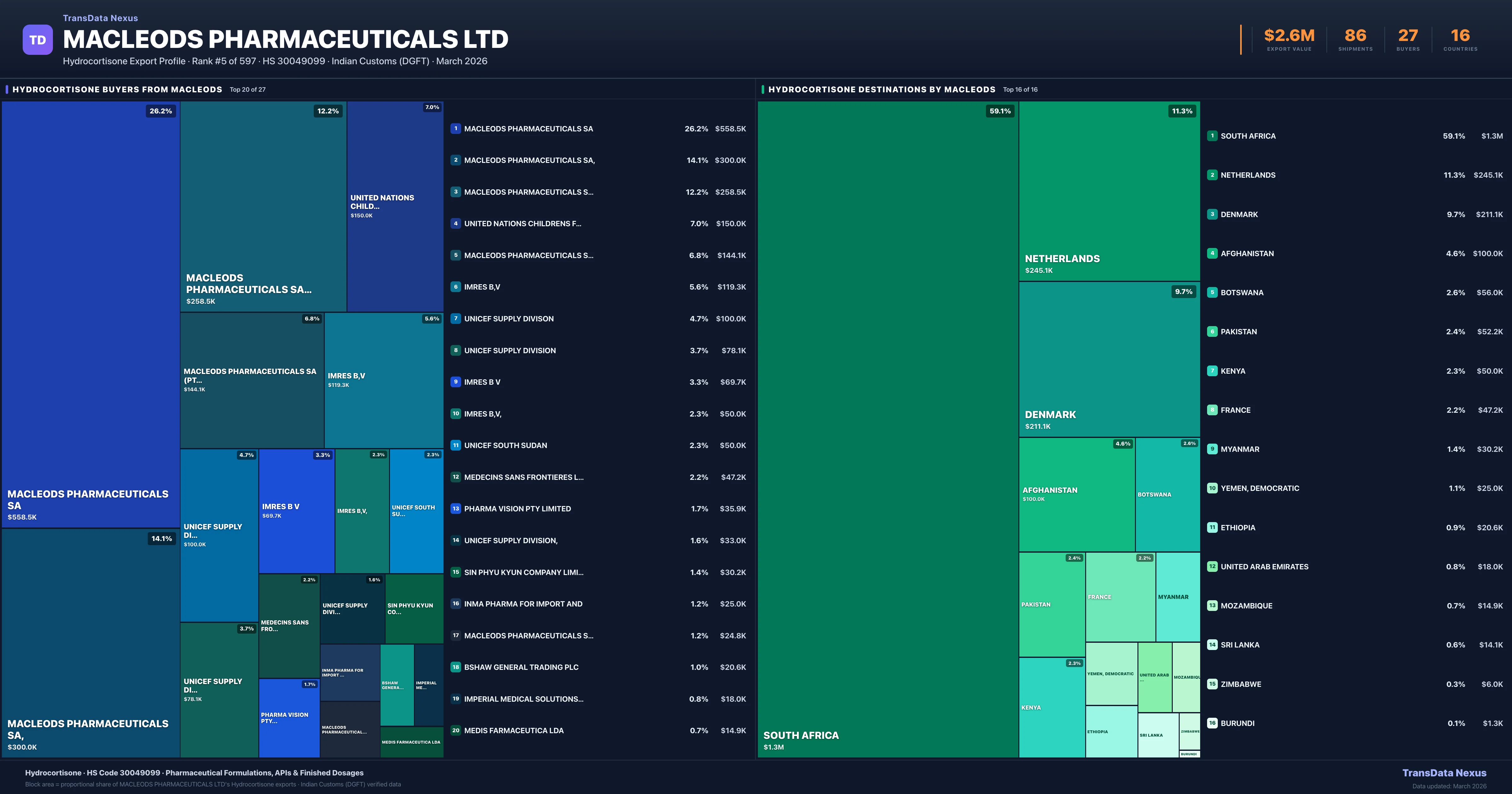
Task: Select the IMRES B V $69.7K tile
Action: (296, 510)
